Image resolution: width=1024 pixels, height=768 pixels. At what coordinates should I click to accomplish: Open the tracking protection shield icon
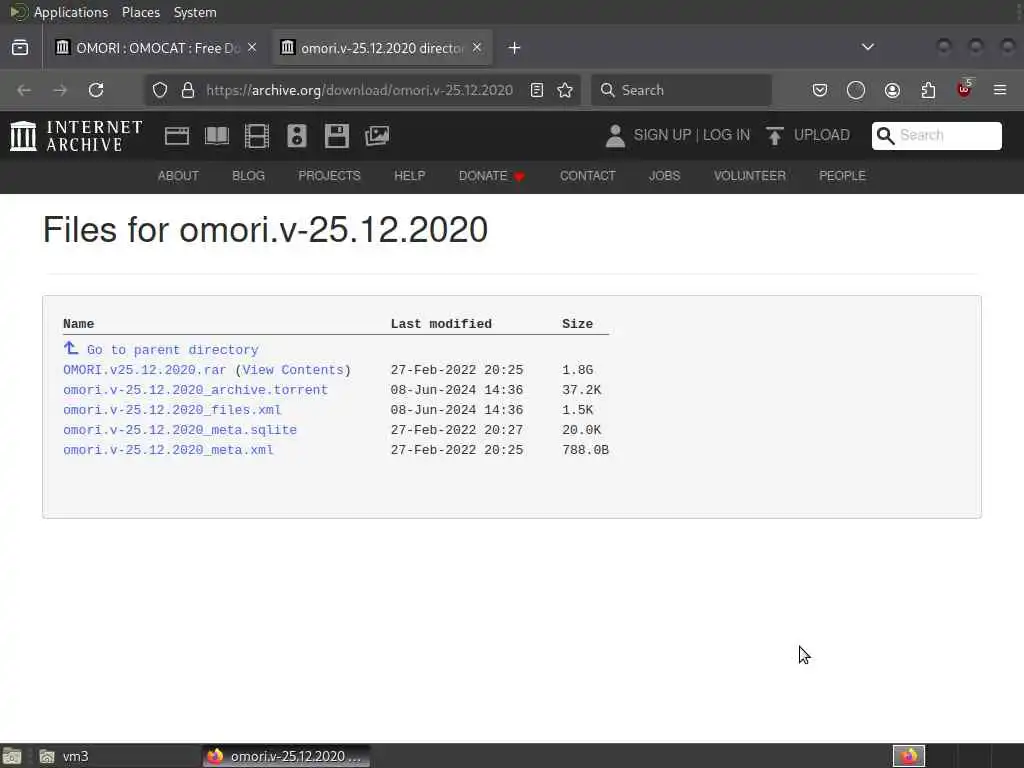pos(160,90)
